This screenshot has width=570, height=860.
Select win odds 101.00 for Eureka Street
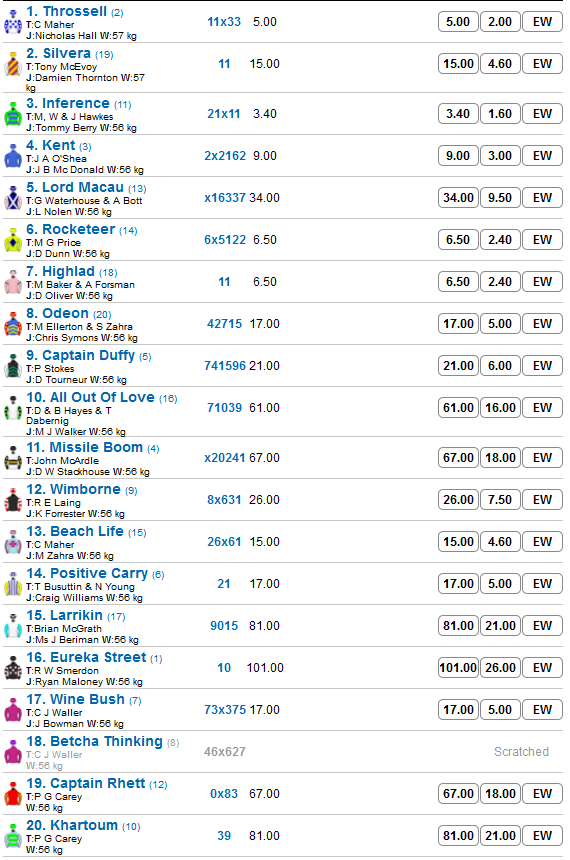click(458, 668)
